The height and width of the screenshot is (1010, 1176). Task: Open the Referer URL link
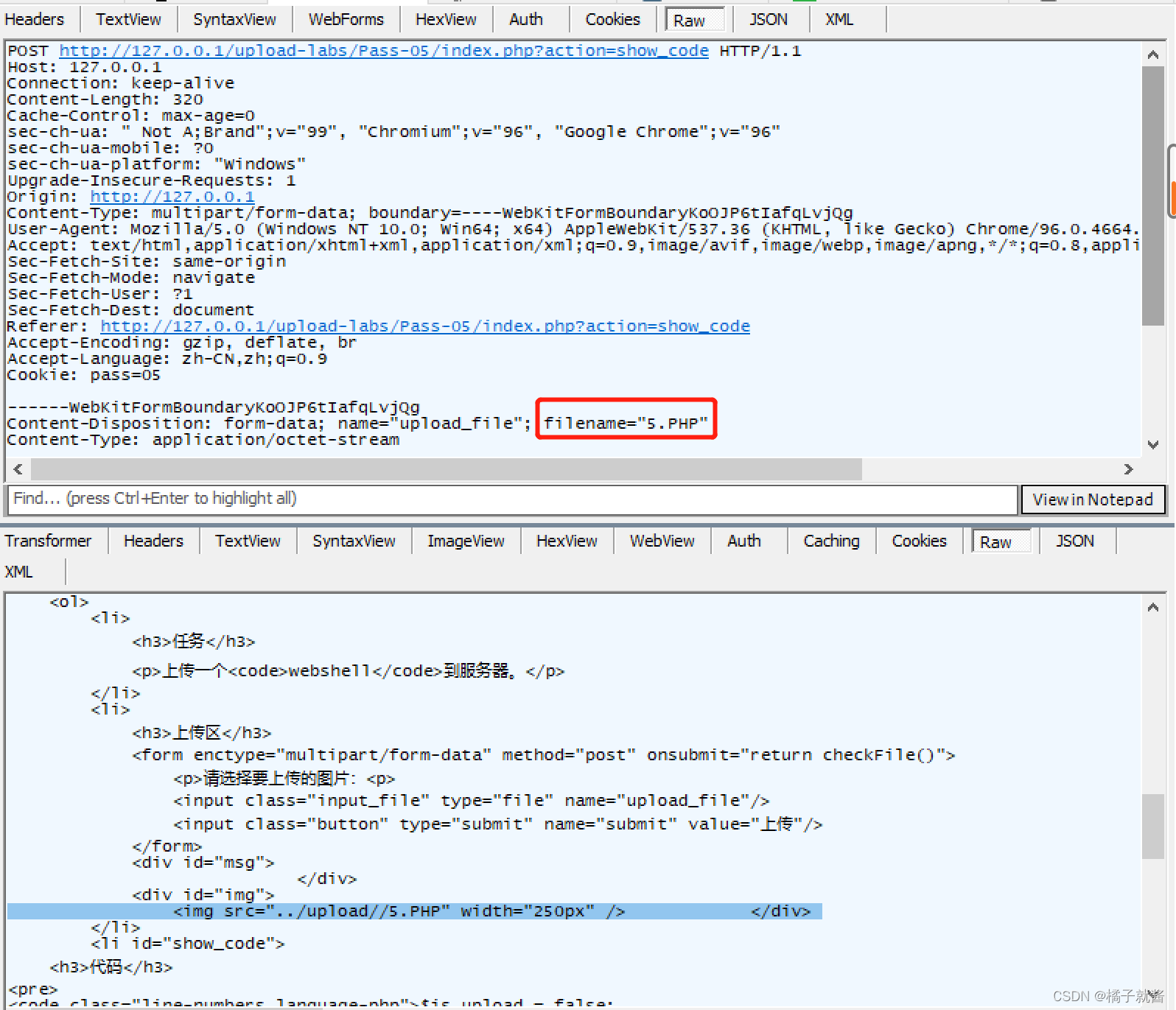click(425, 326)
